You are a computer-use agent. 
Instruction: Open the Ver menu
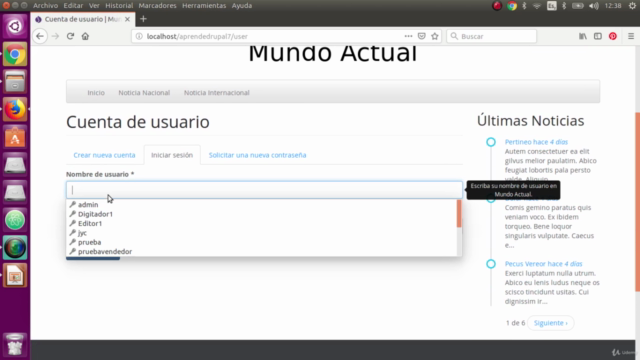94,6
